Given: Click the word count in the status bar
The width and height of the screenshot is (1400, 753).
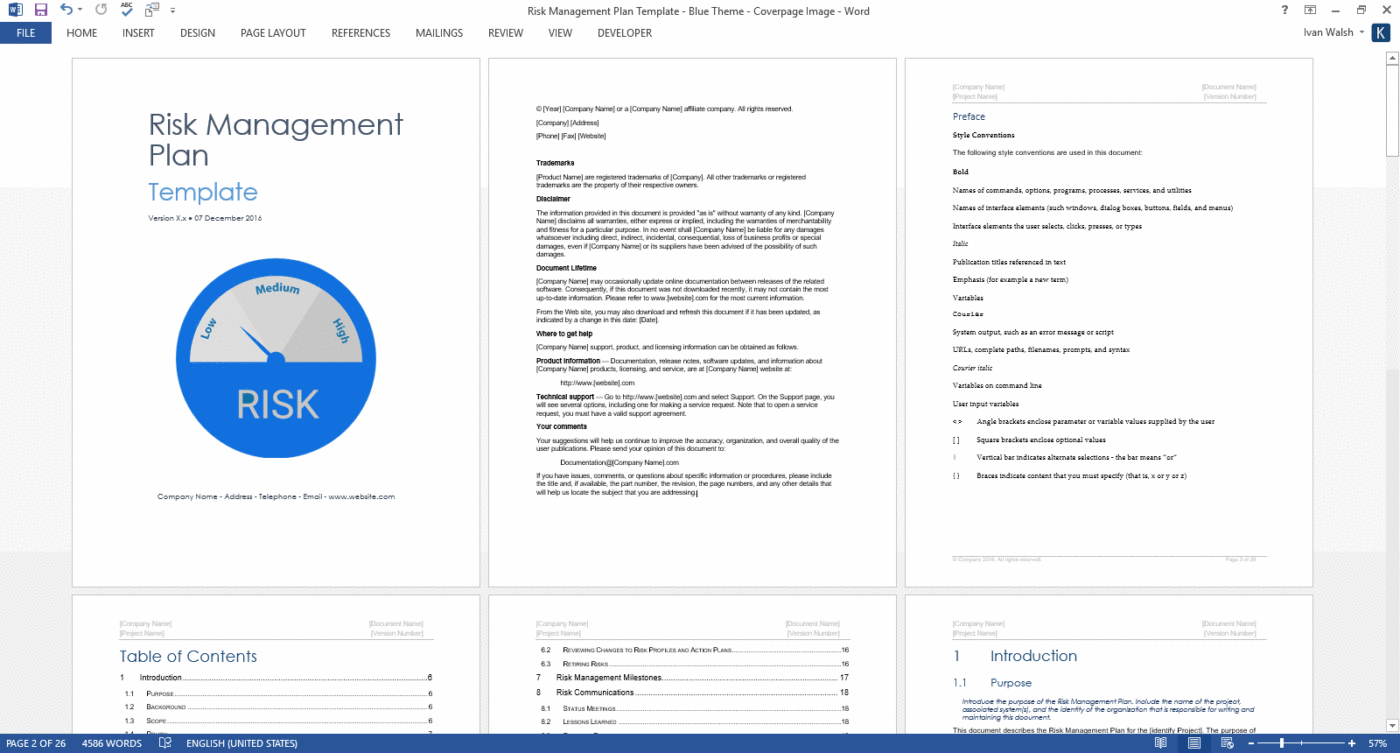Looking at the screenshot, I should tap(110, 743).
